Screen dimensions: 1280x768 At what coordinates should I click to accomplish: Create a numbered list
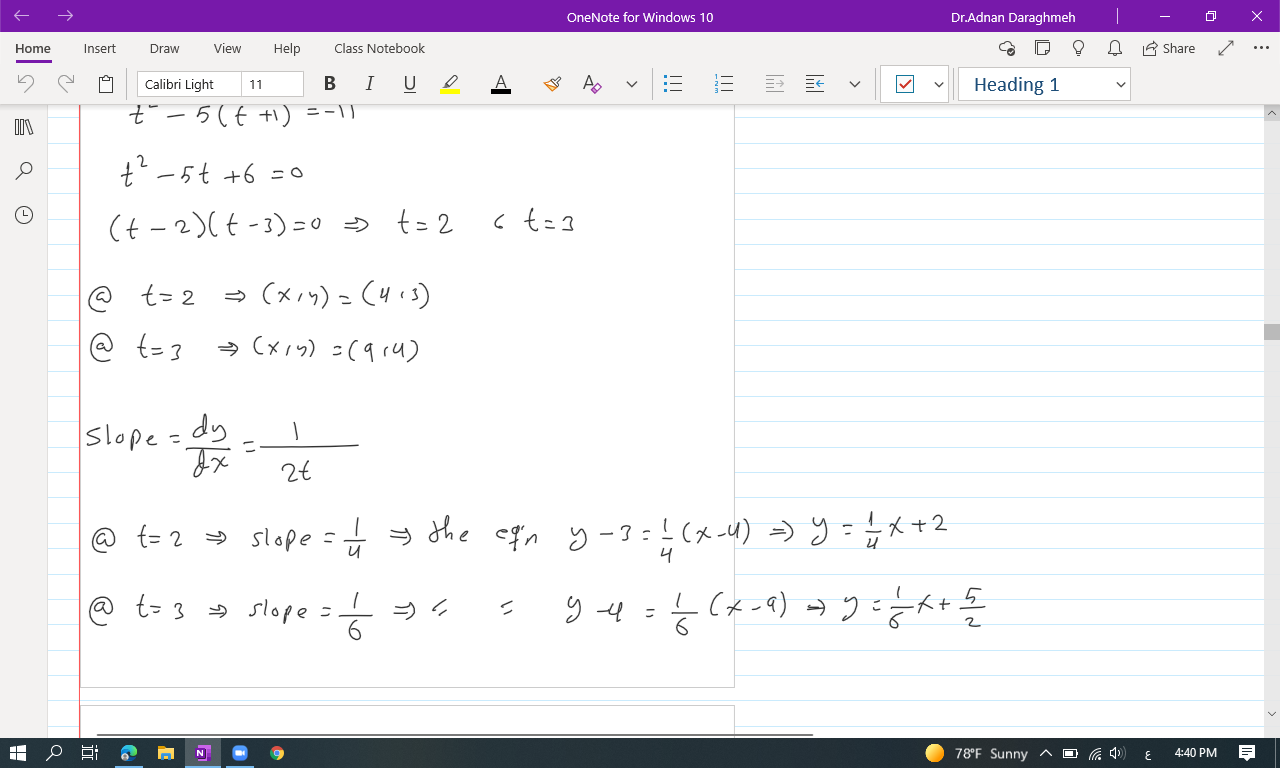(724, 84)
